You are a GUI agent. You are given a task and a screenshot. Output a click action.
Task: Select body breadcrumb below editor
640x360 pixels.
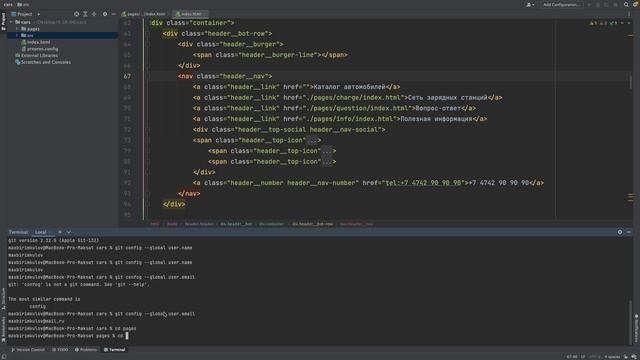click(x=172, y=224)
